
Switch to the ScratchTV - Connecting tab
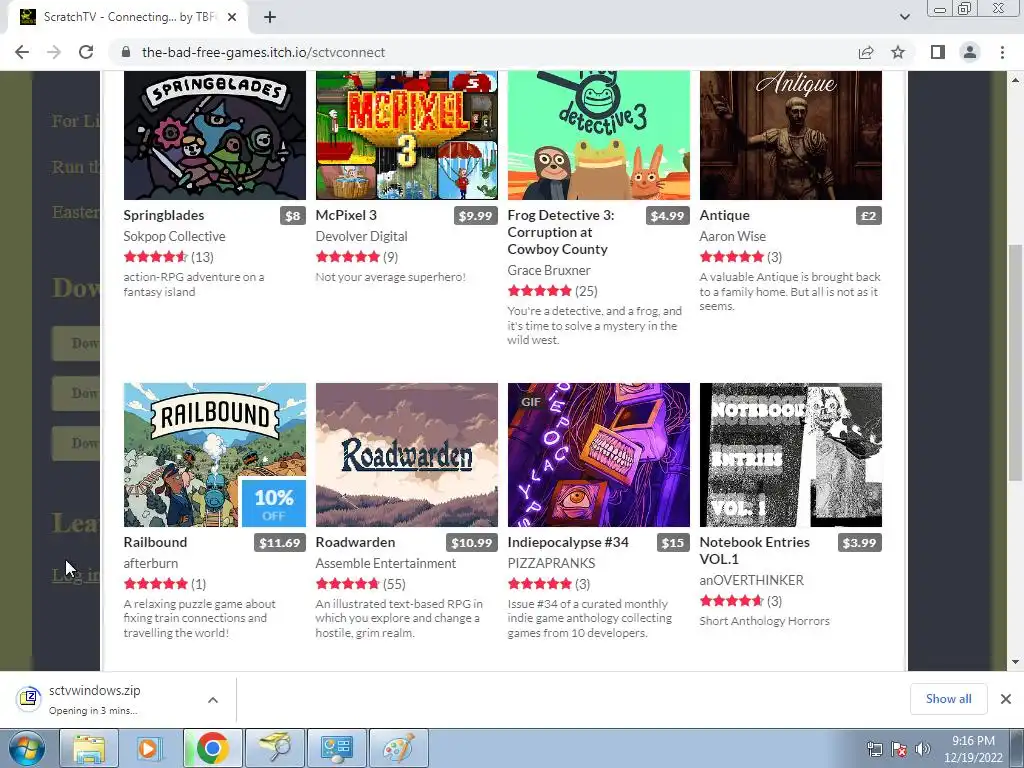click(x=127, y=17)
